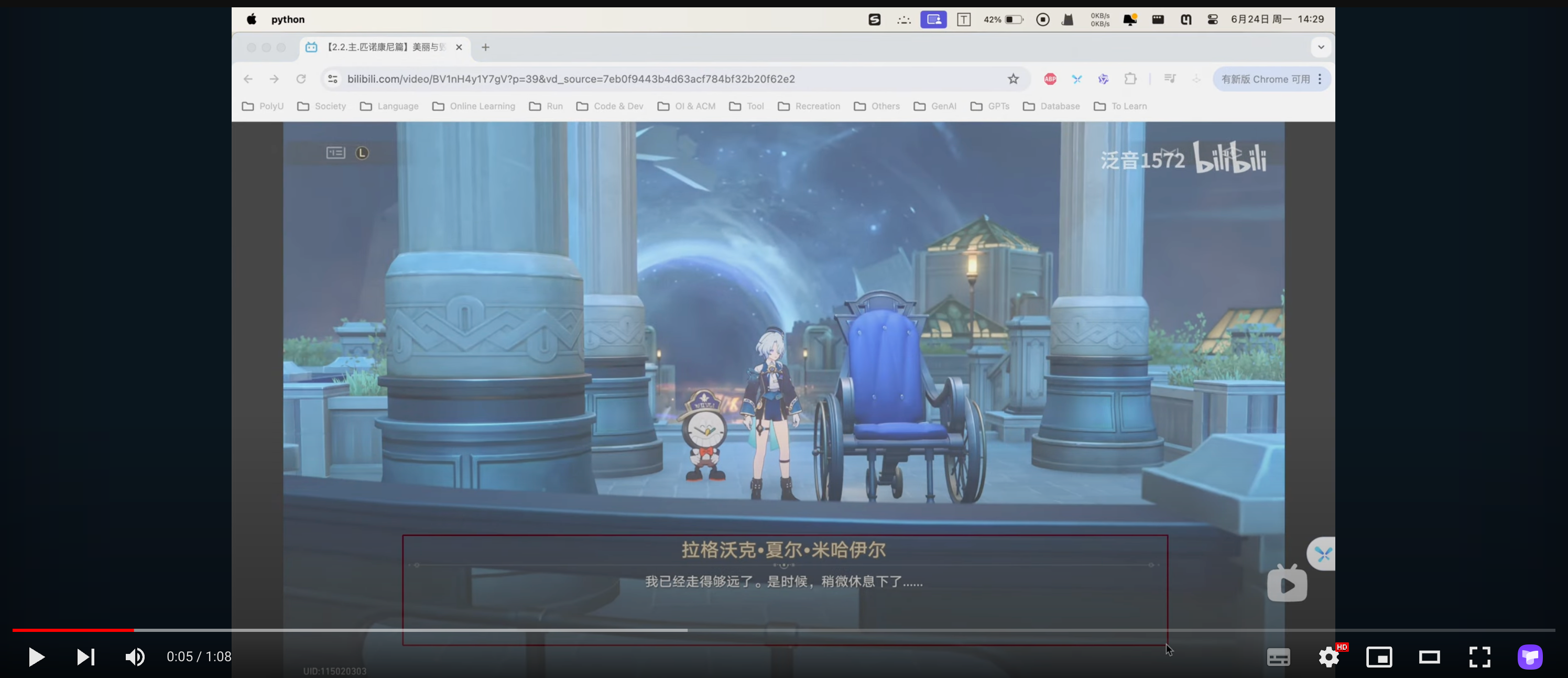The height and width of the screenshot is (678, 1568).
Task: Click the new Chrome version available button
Action: [1265, 79]
